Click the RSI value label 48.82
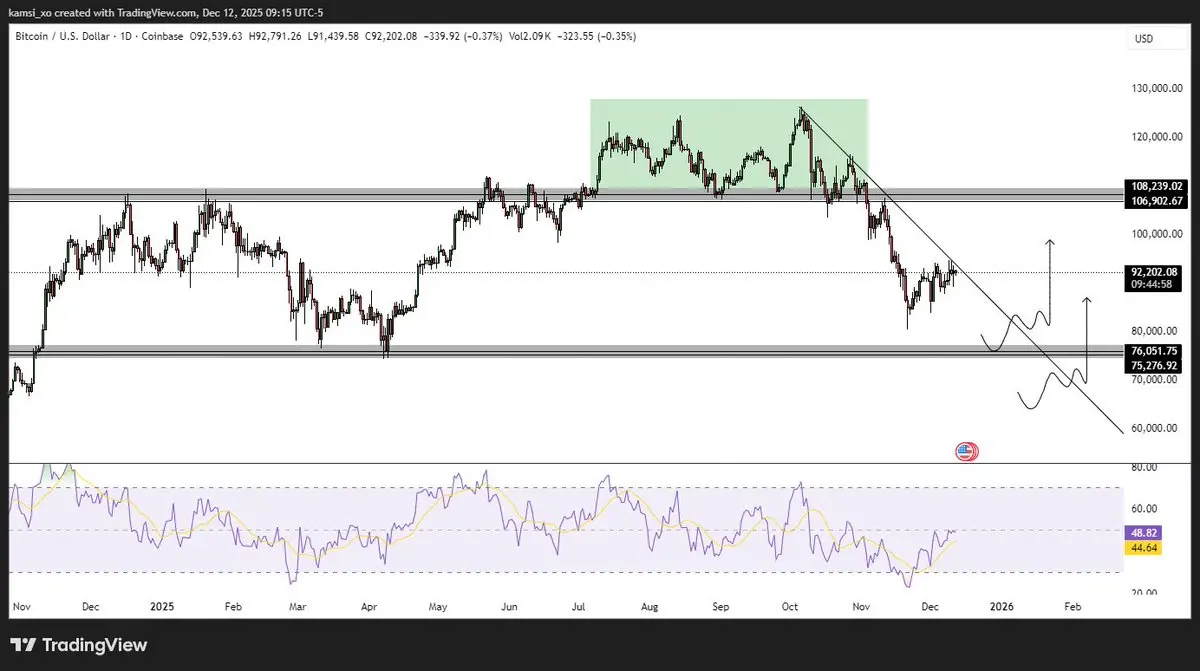The image size is (1200, 671). click(x=1145, y=534)
